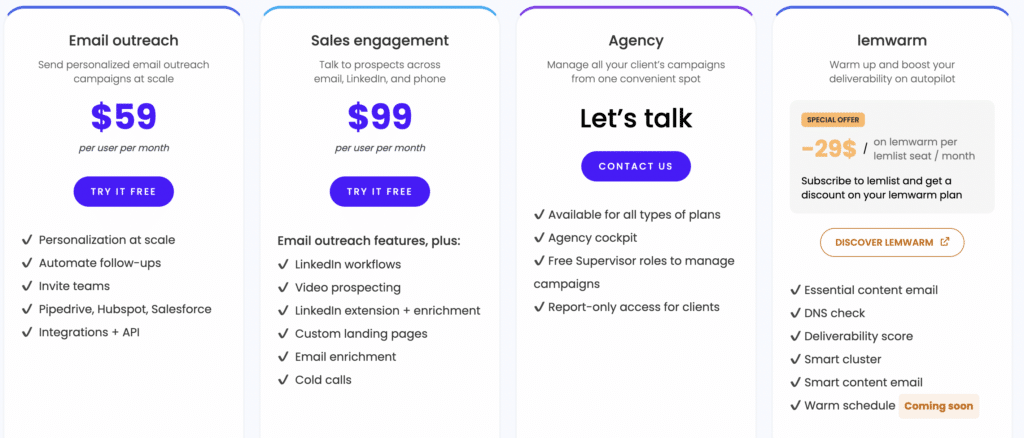Click the lemwarm plan title
The height and width of the screenshot is (438, 1024).
[x=892, y=40]
